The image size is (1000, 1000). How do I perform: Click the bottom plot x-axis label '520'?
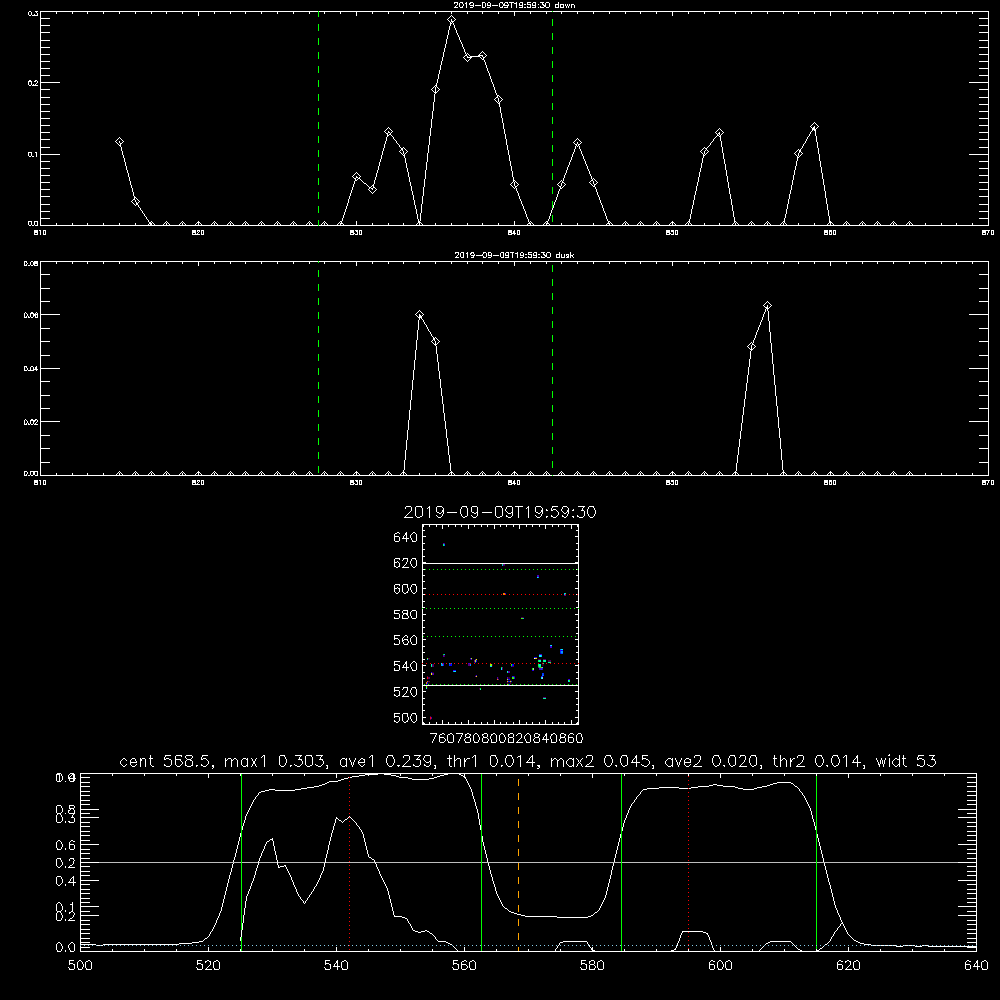point(209,966)
